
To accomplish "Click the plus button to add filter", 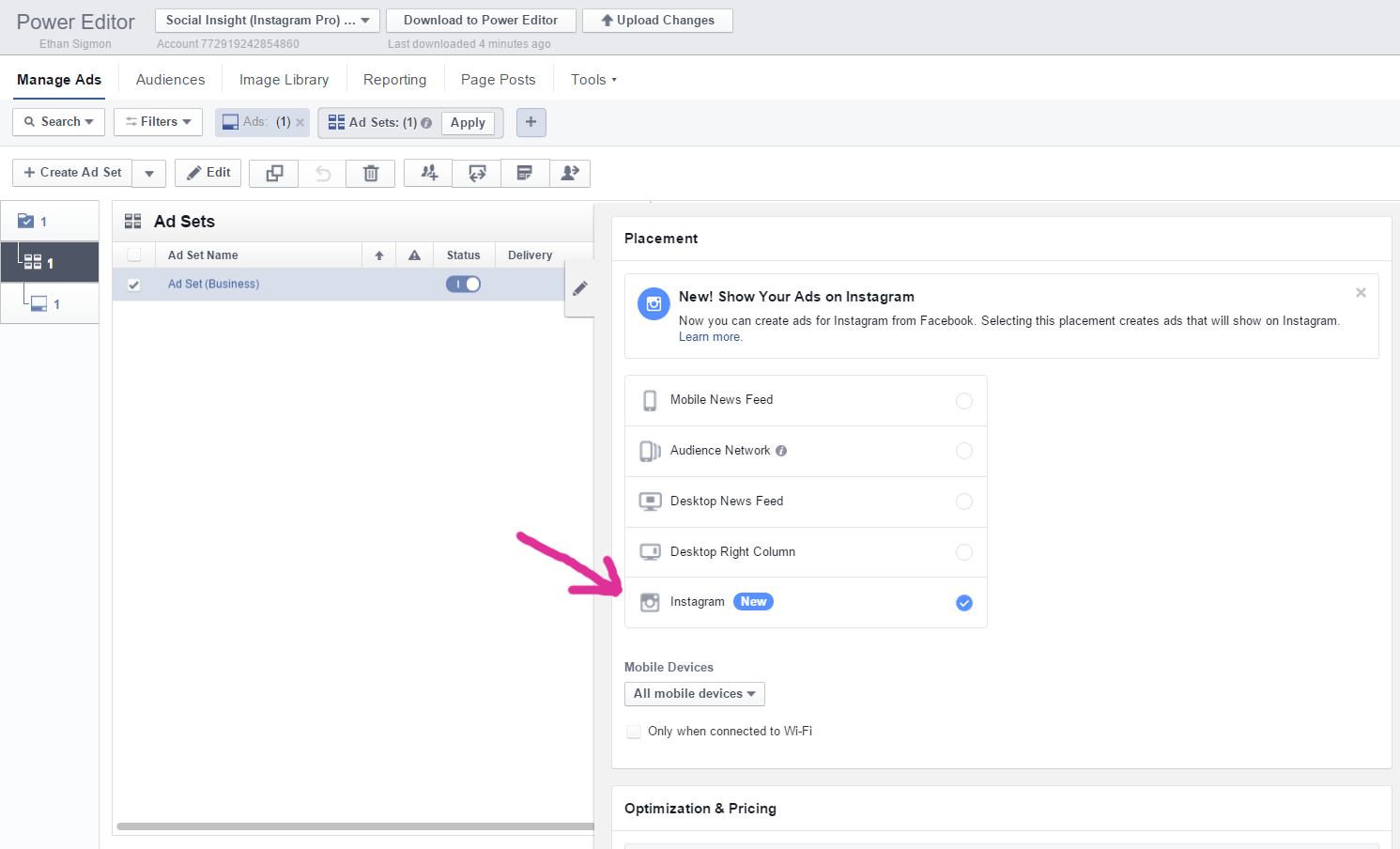I will coord(531,122).
